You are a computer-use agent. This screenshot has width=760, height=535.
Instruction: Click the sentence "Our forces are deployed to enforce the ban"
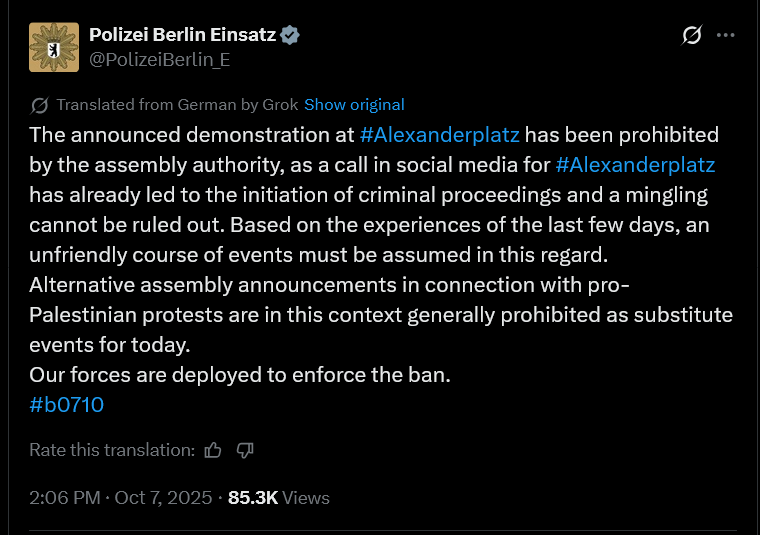pyautogui.click(x=240, y=375)
